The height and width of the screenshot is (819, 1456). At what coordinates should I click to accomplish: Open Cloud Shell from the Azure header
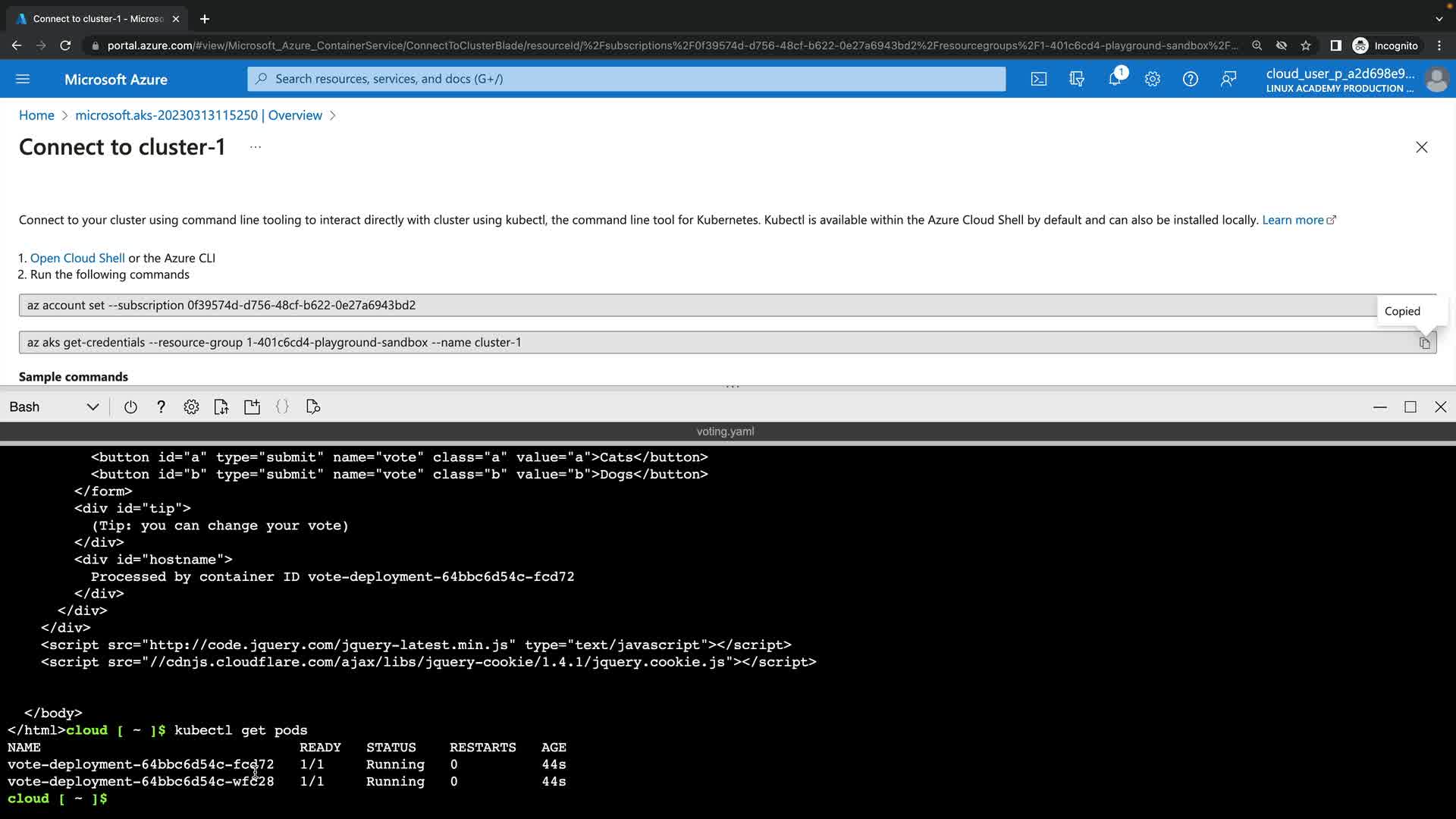click(1039, 79)
